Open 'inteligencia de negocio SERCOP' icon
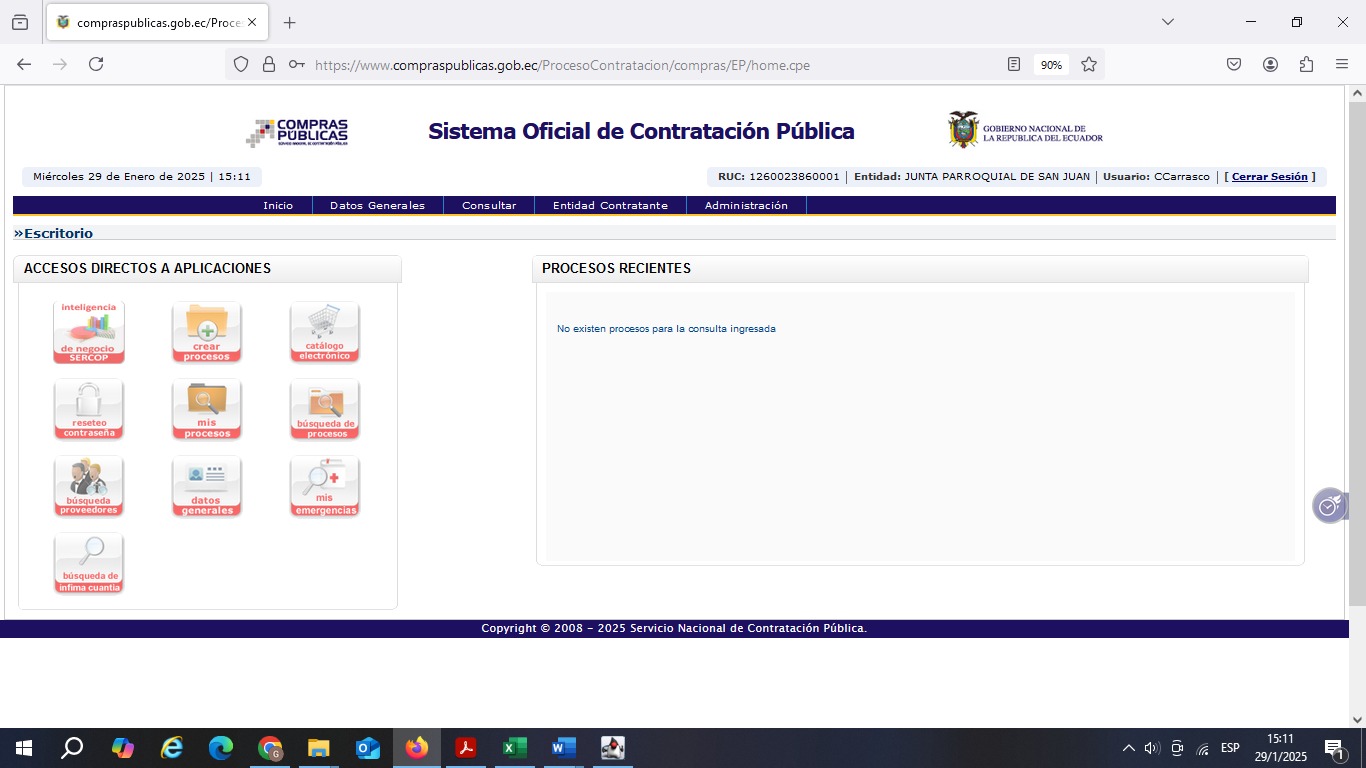The image size is (1366, 768). tap(89, 332)
